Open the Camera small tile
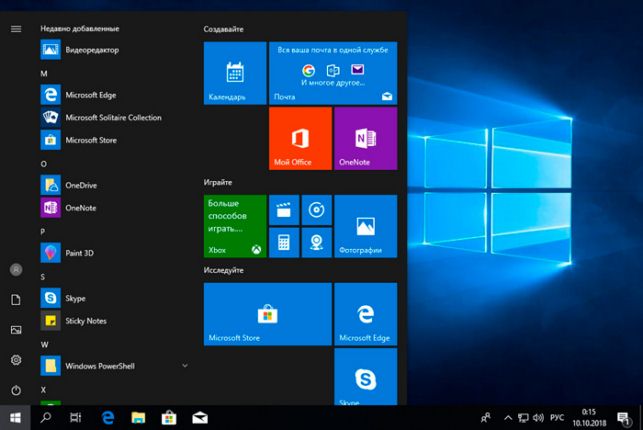This screenshot has height=430, width=643. [317, 243]
